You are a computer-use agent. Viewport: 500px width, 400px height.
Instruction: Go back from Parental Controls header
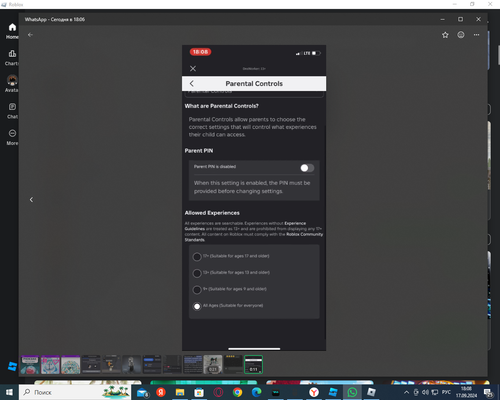[x=192, y=83]
